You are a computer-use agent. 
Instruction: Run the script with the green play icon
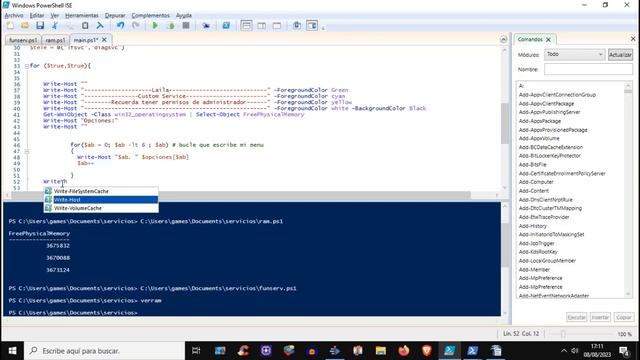(155, 26)
